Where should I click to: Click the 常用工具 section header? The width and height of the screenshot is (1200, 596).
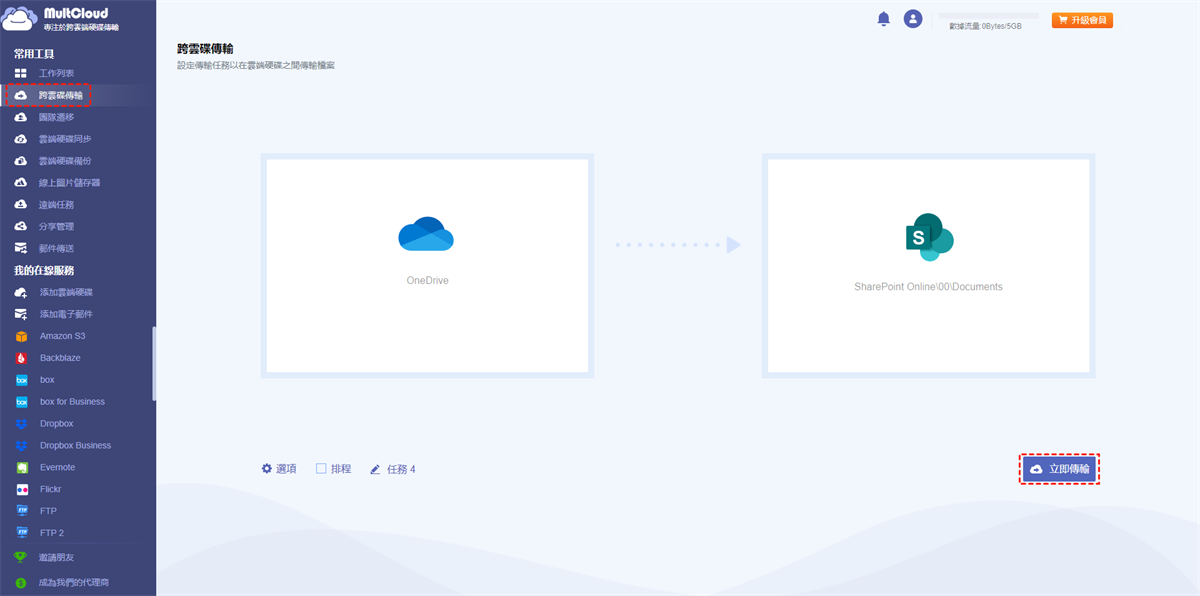pyautogui.click(x=34, y=53)
